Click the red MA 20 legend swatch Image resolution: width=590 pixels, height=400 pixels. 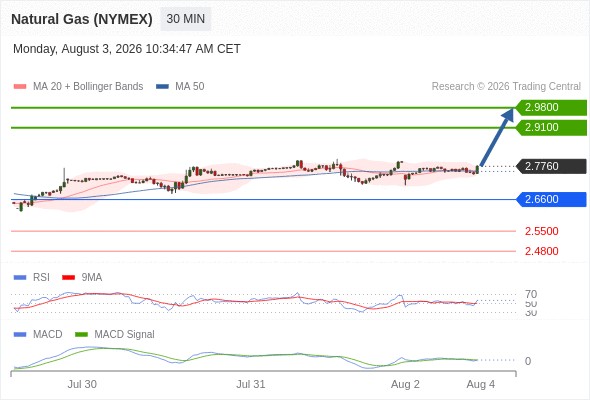point(20,87)
